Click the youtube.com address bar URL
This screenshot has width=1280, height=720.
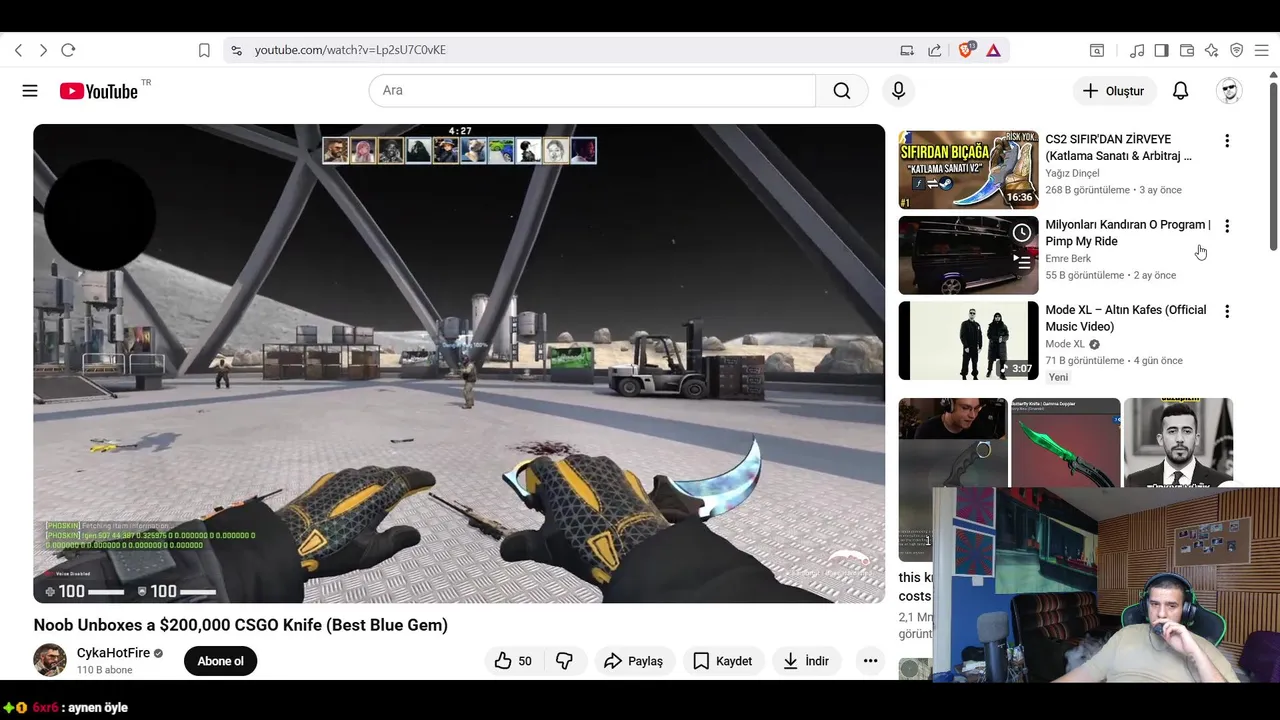tap(350, 50)
